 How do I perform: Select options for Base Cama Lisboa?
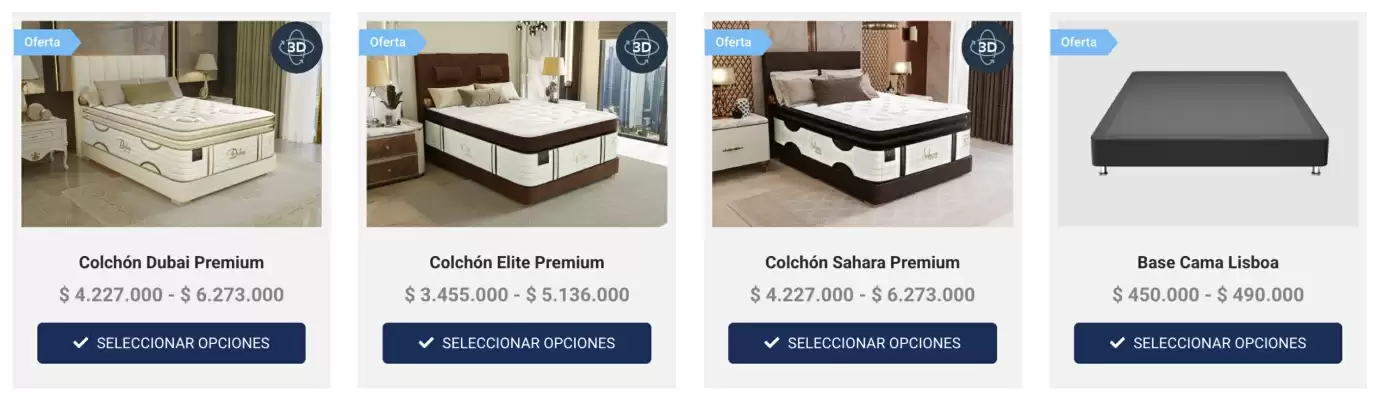[1208, 343]
